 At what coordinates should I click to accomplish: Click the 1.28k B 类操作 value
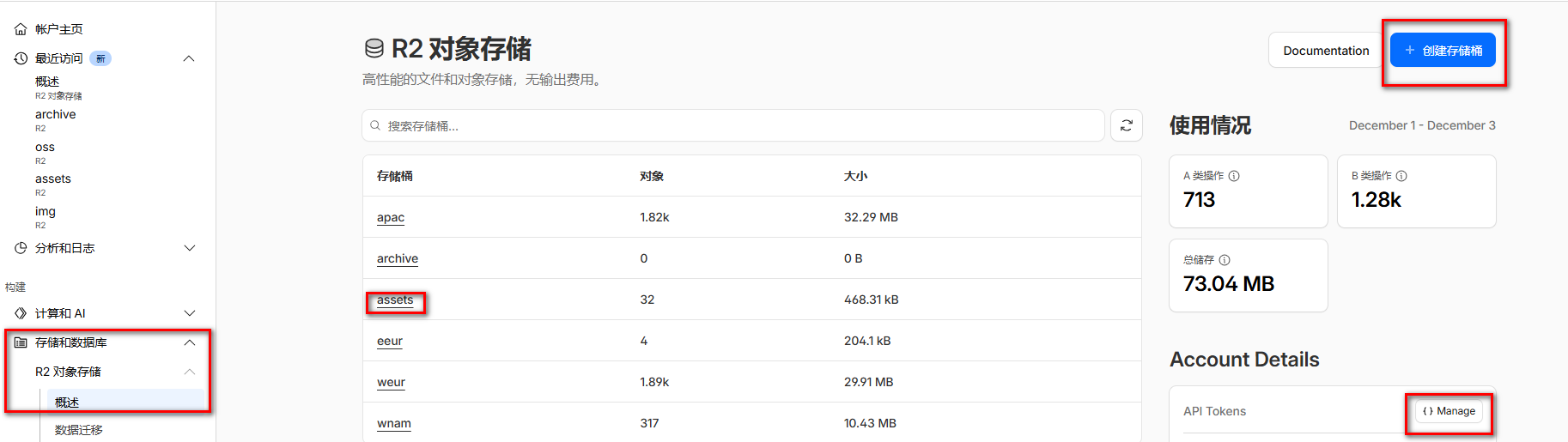pos(1377,200)
